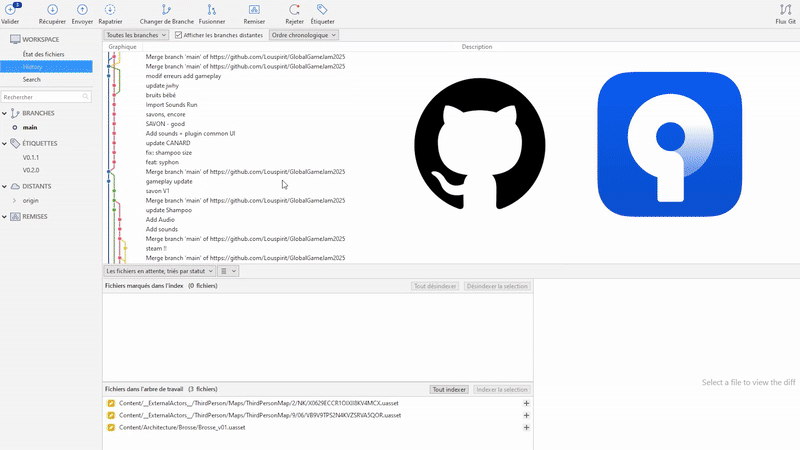Viewport: 800px width, 450px height.
Task: Collapse the REMISES section
Action: 5,216
